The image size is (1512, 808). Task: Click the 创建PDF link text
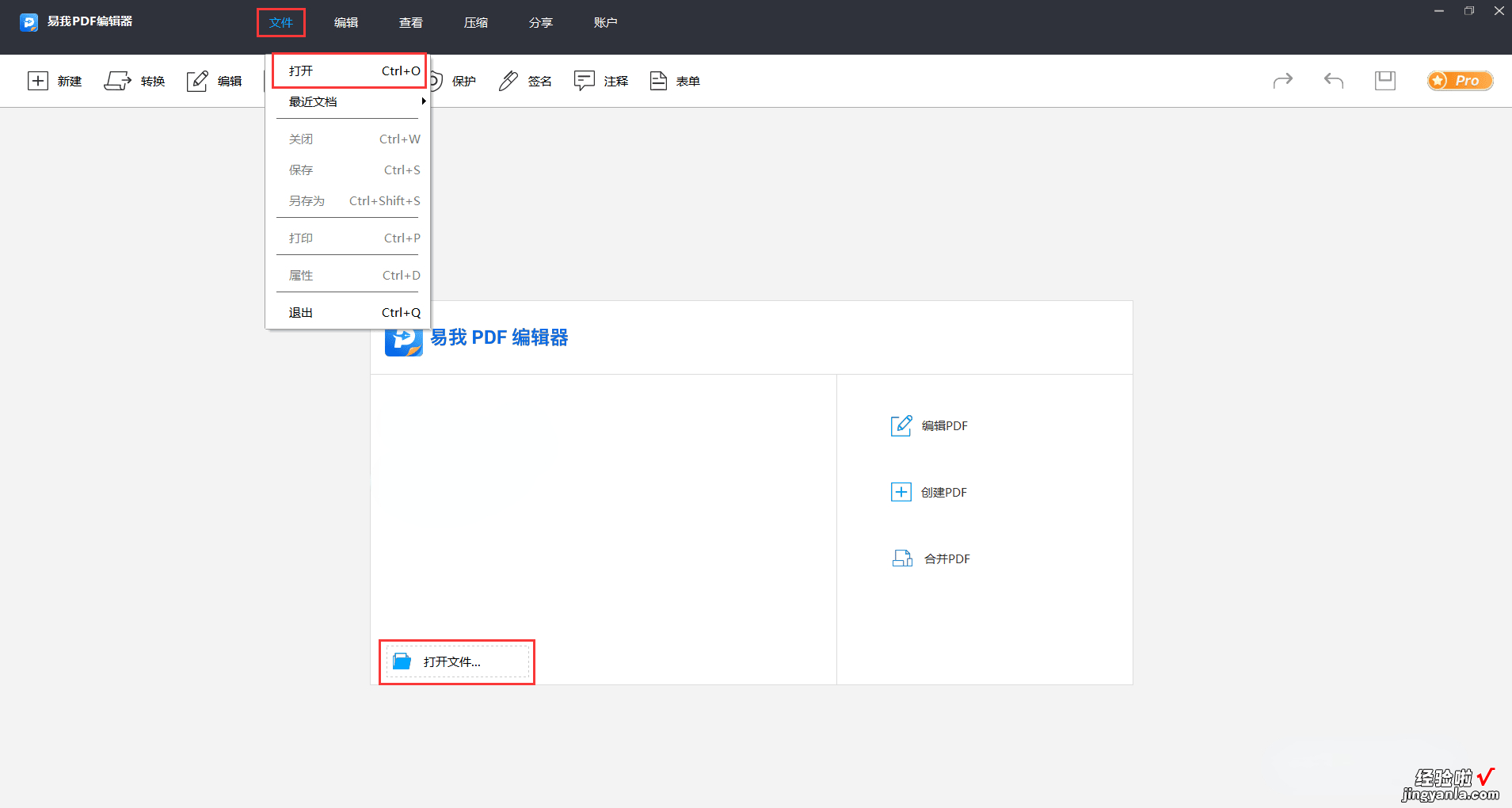[944, 493]
